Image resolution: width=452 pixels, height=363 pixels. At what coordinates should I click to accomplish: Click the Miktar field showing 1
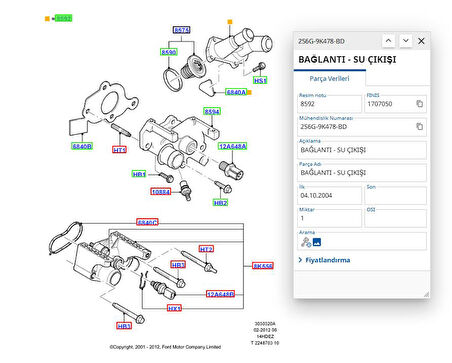tap(329, 218)
